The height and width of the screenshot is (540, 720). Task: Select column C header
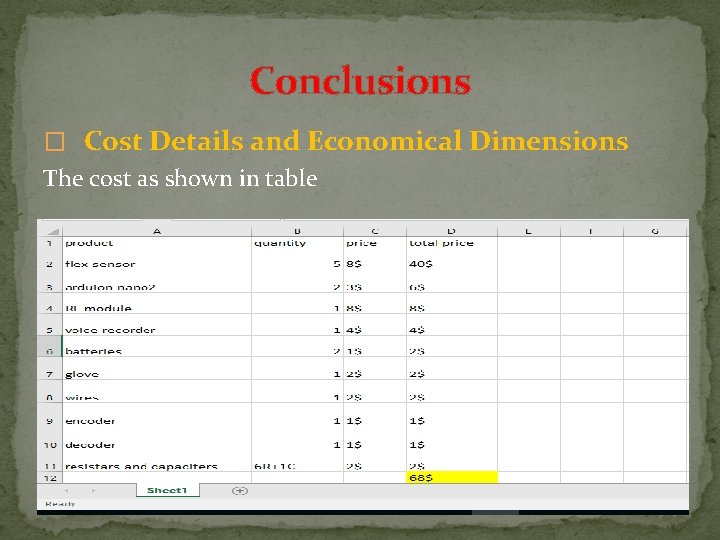pyautogui.click(x=375, y=231)
